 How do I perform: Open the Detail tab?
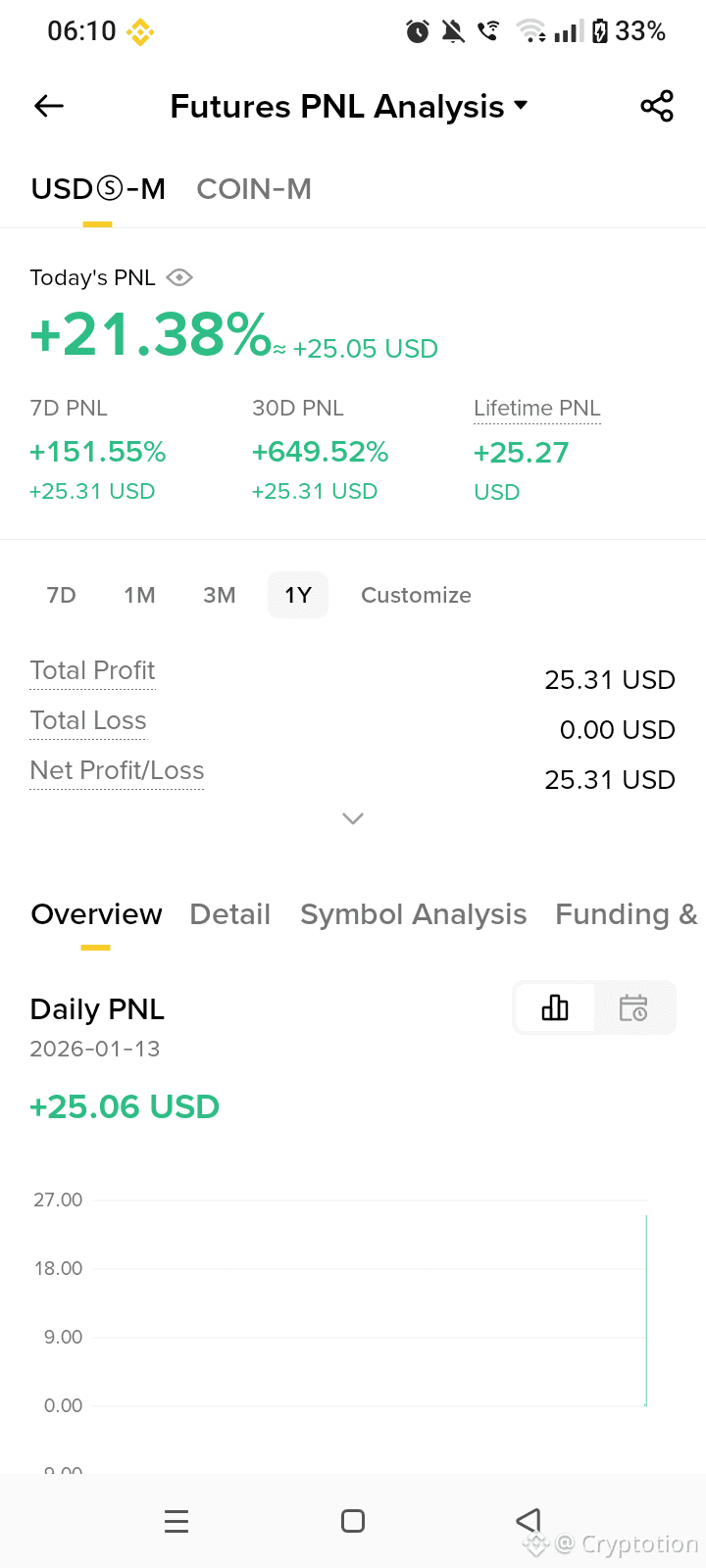[x=229, y=914]
